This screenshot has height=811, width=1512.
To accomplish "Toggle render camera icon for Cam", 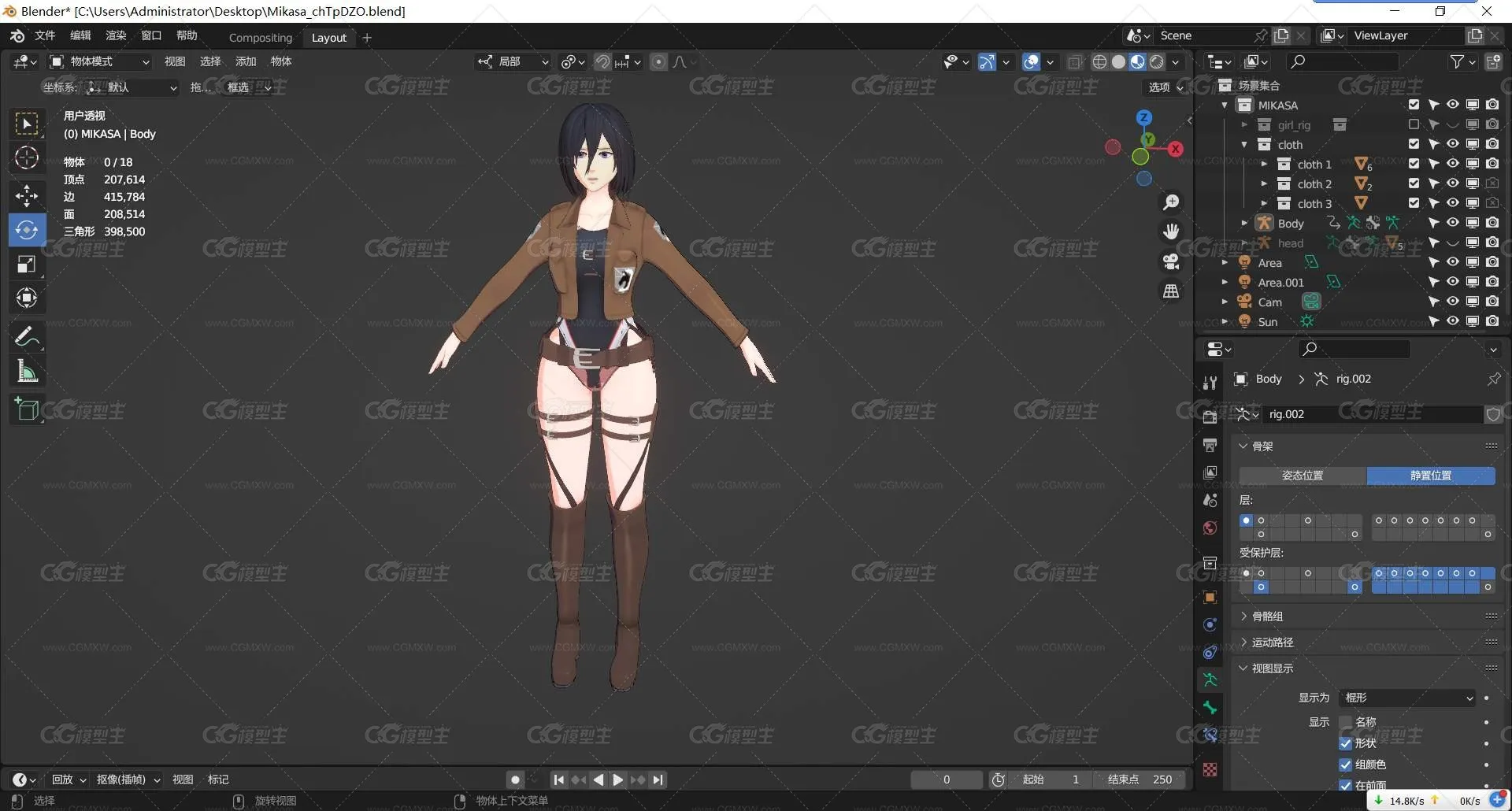I will (1492, 302).
